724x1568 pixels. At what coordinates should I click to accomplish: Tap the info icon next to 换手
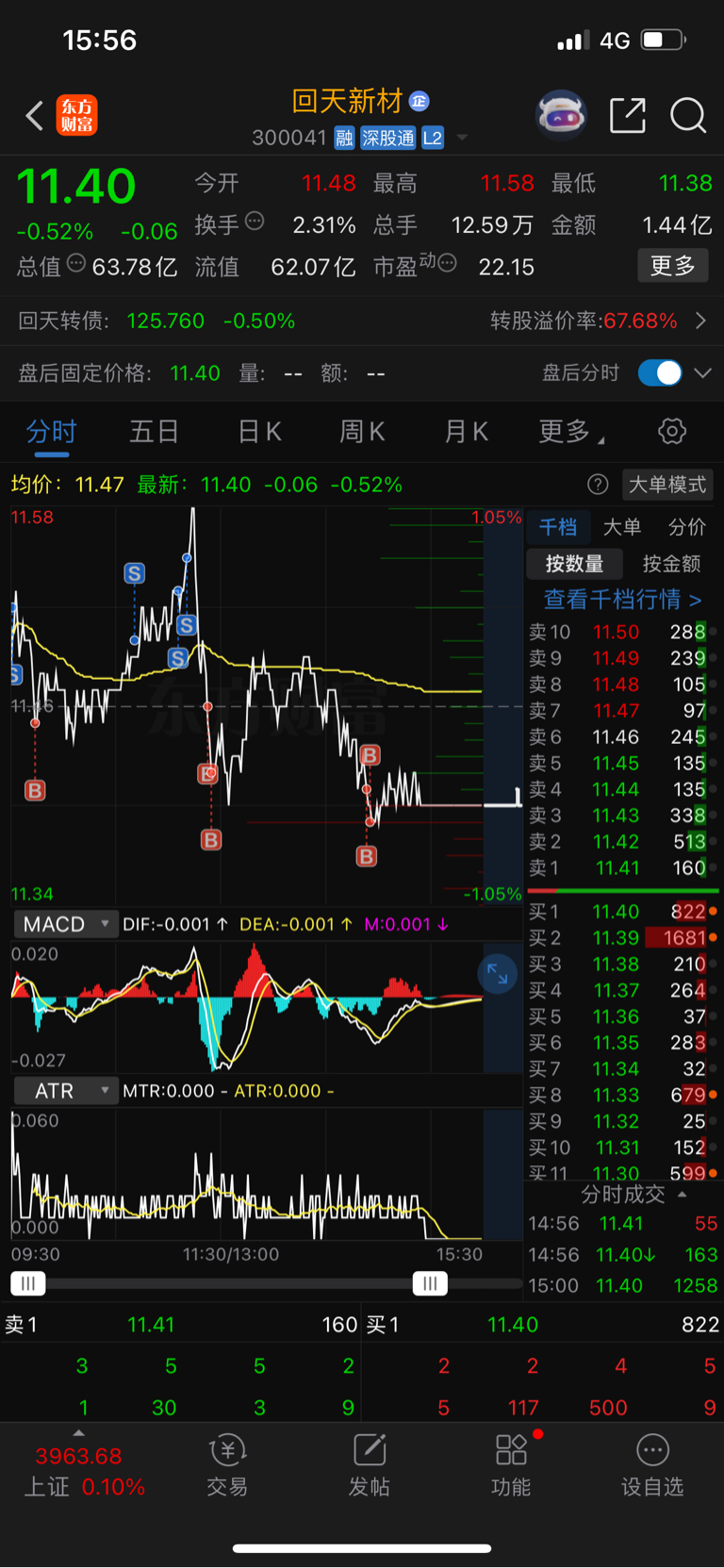point(255,222)
